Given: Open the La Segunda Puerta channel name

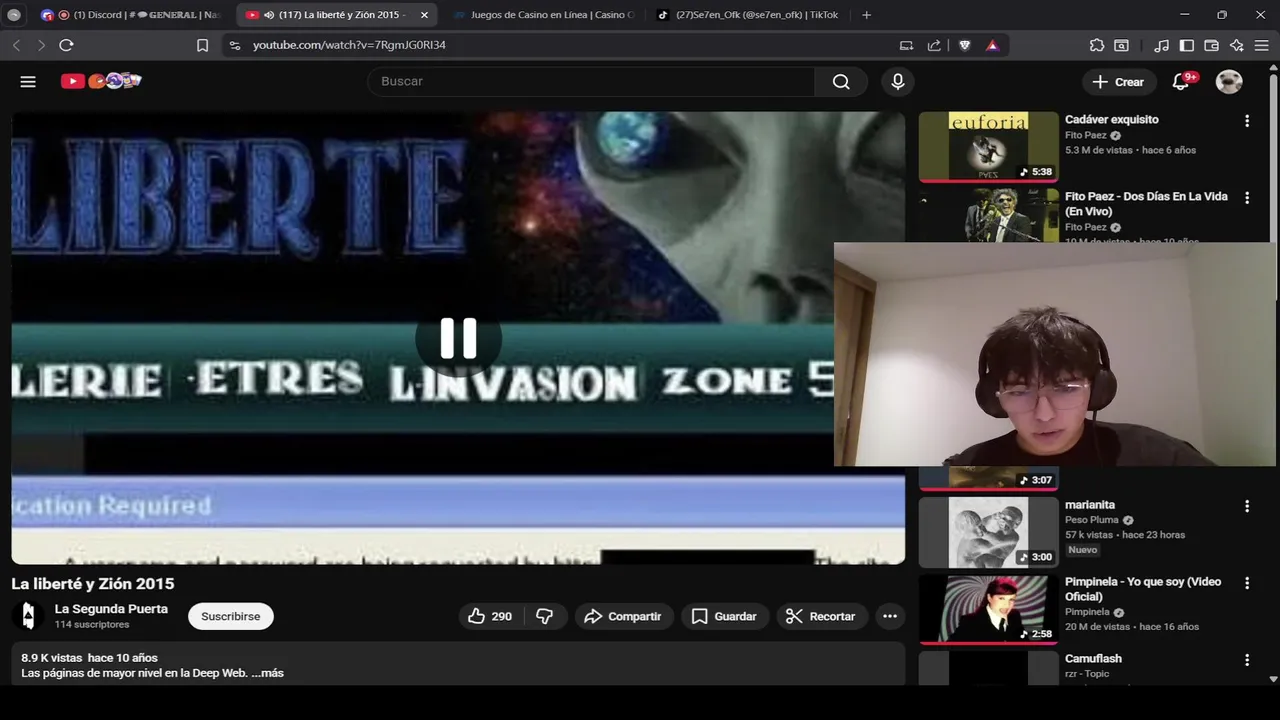Looking at the screenshot, I should click(111, 609).
